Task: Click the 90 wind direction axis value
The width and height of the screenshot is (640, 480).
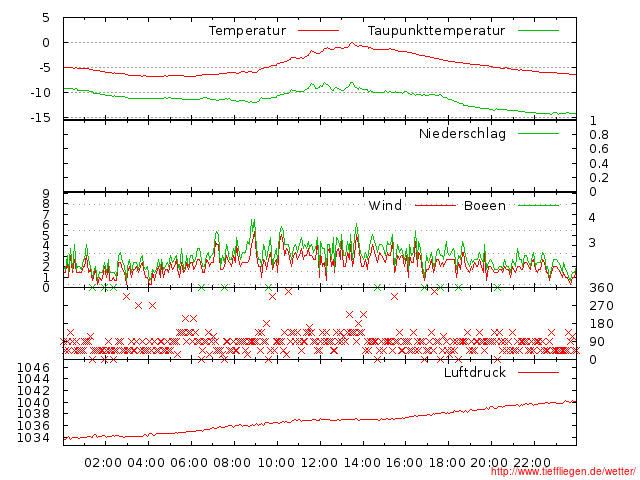Action: tap(597, 342)
